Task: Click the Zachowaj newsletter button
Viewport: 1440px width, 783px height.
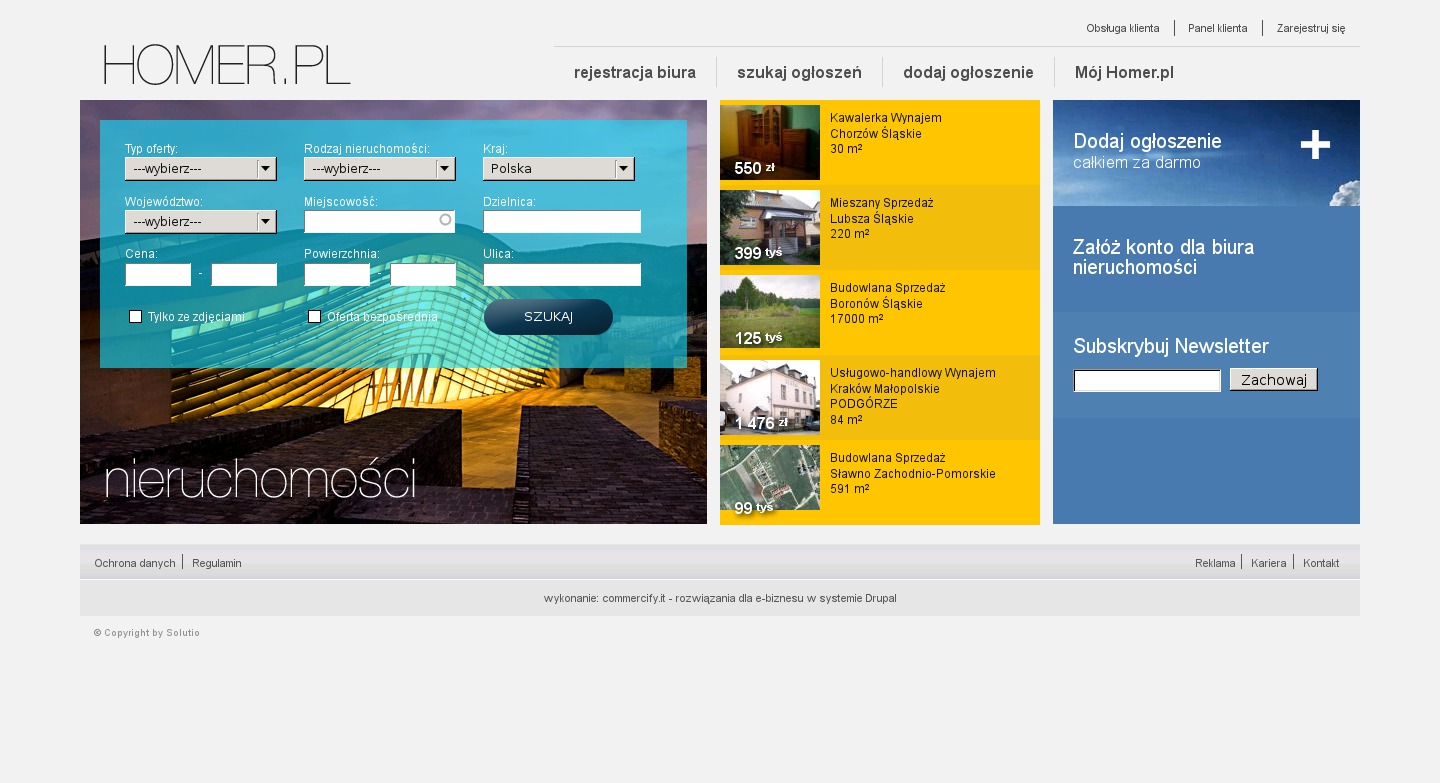Action: point(1273,380)
